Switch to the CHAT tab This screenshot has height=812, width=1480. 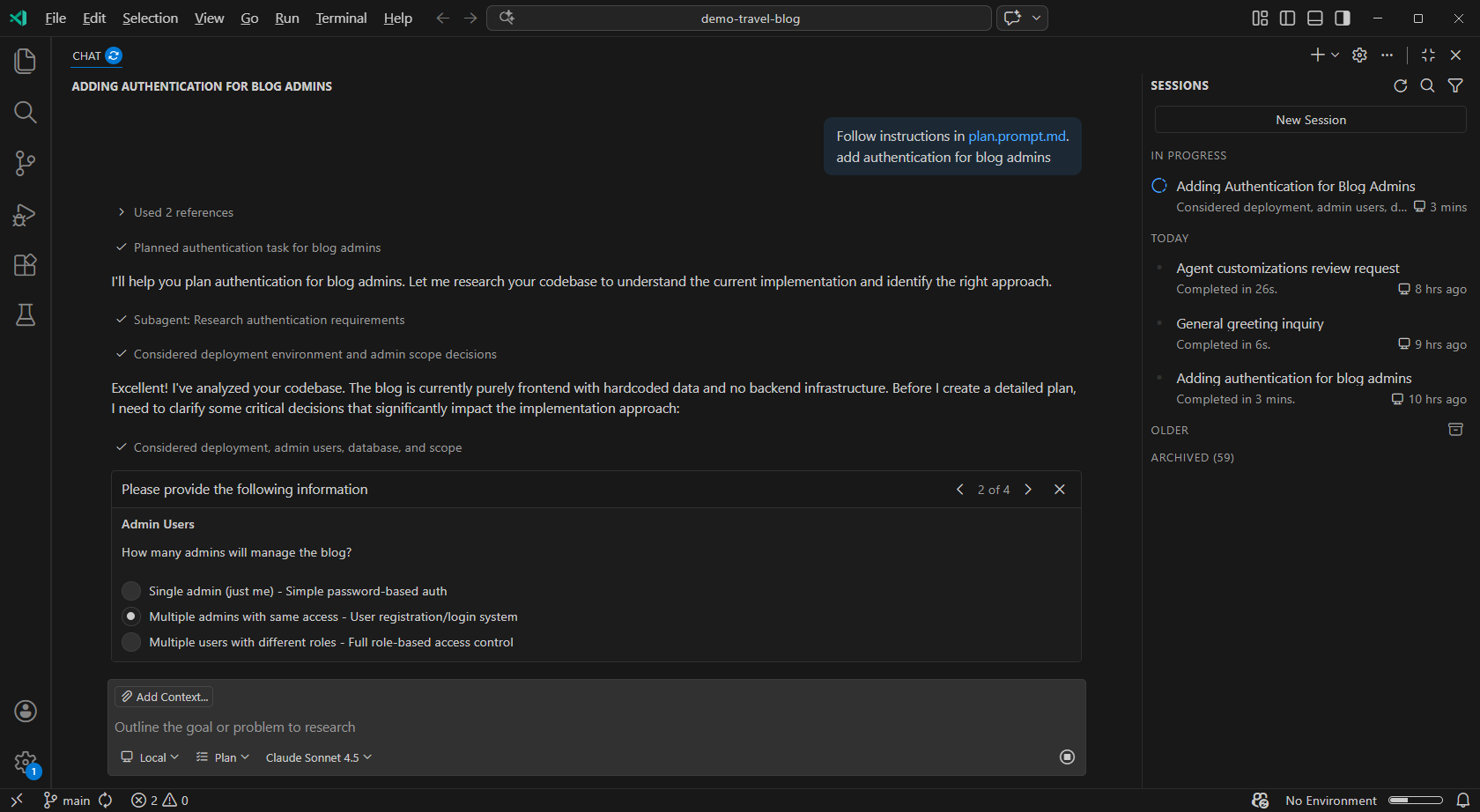[x=85, y=55]
